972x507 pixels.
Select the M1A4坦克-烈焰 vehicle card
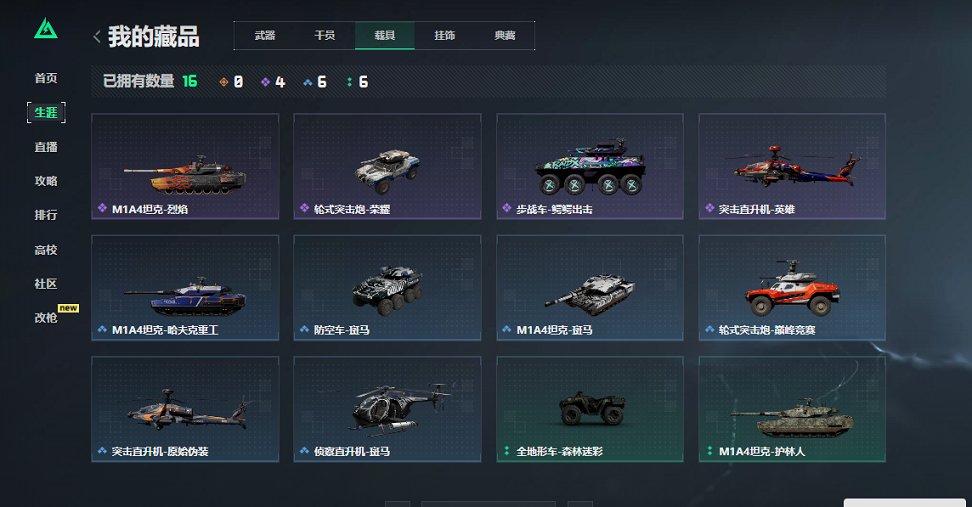point(185,166)
